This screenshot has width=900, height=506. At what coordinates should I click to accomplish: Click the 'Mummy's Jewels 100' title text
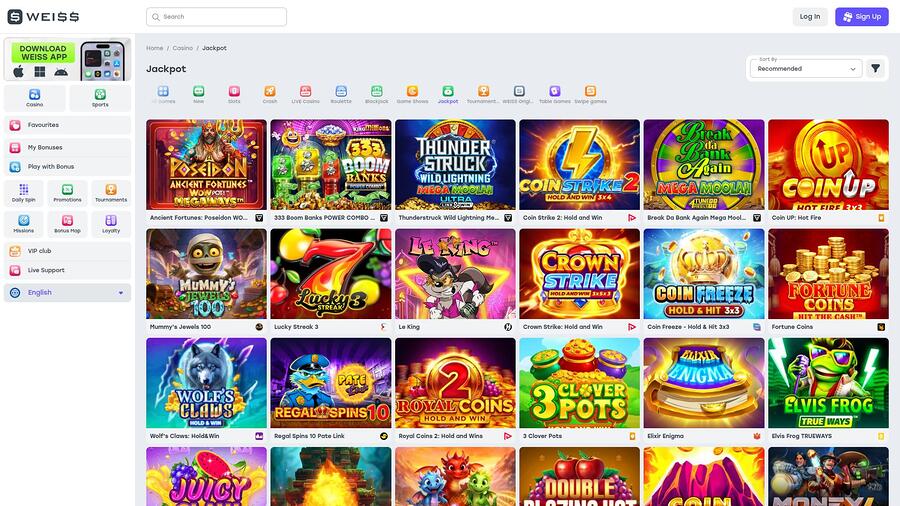pos(180,327)
